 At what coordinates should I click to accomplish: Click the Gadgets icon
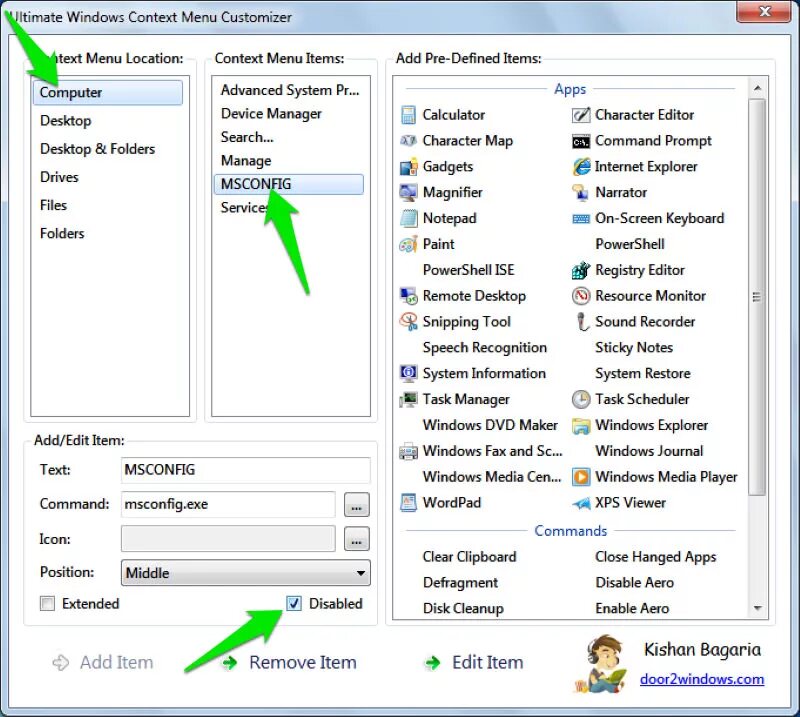click(408, 167)
